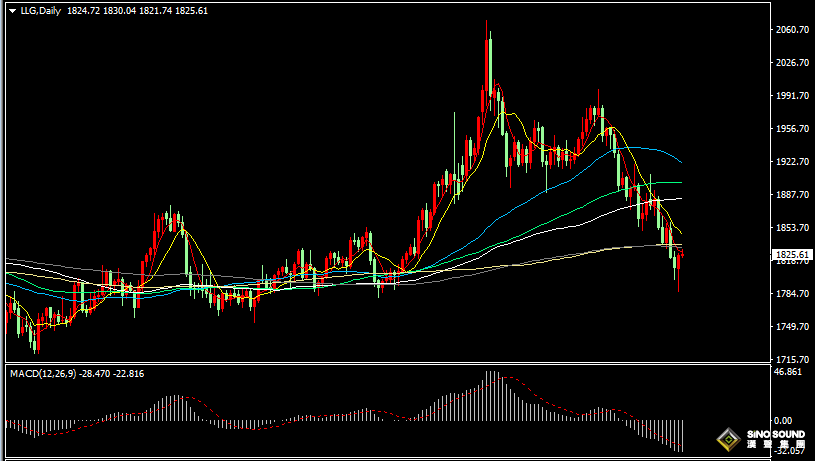Select the LLG,Daily symbol title

tap(41, 10)
